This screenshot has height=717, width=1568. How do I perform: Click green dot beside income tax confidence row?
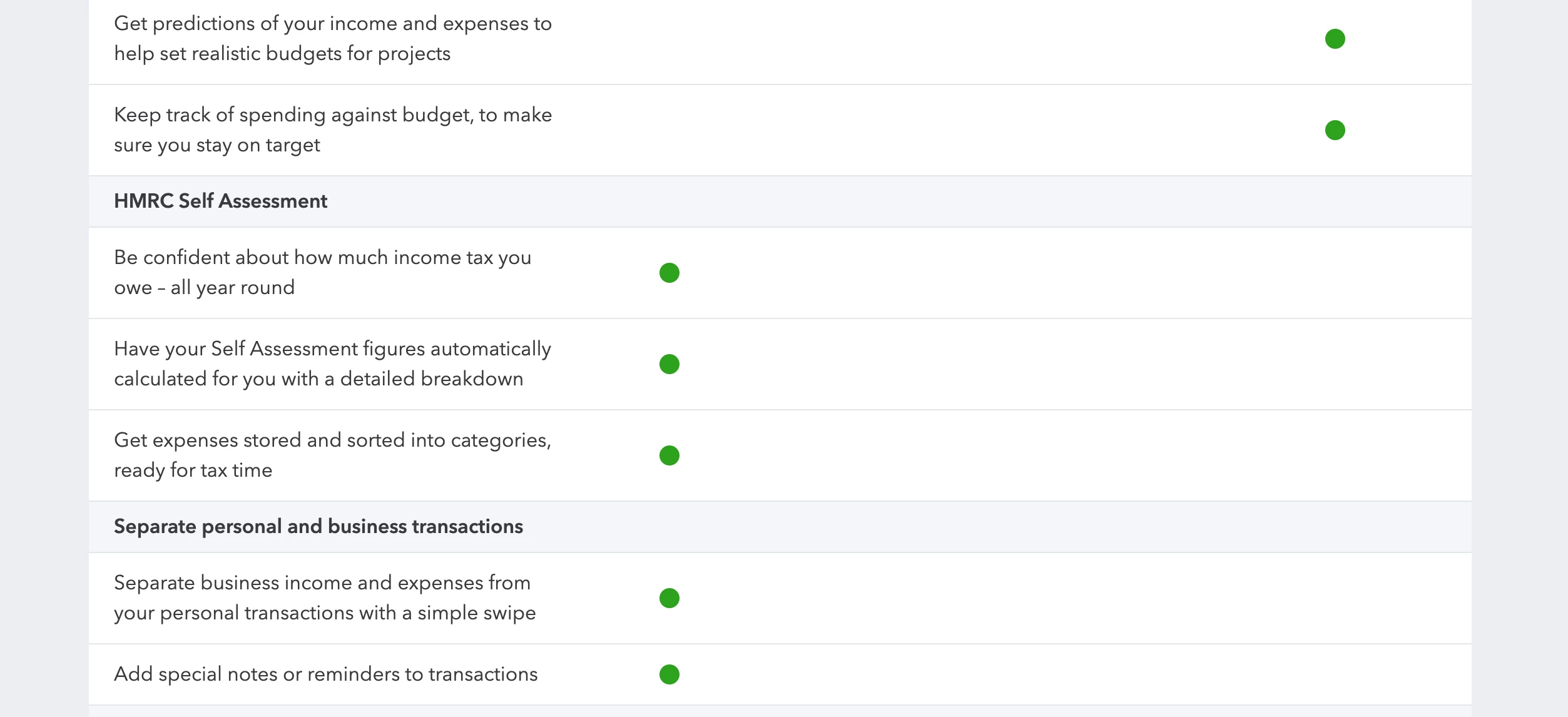coord(669,273)
